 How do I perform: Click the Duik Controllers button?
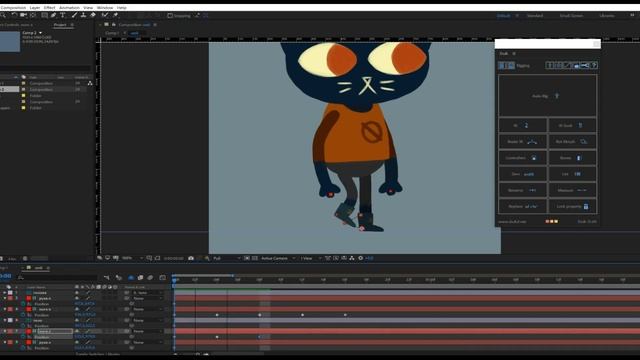522,158
